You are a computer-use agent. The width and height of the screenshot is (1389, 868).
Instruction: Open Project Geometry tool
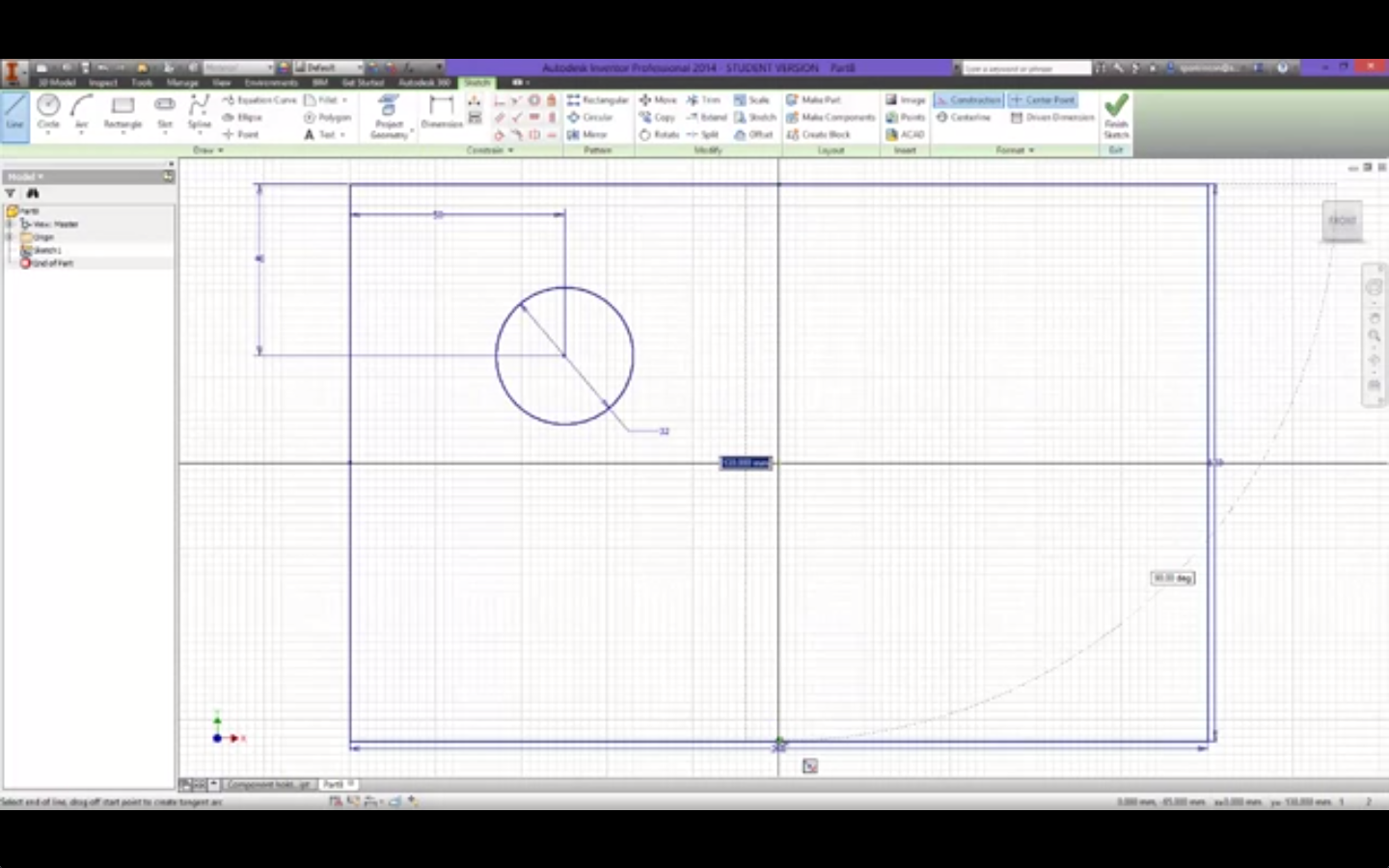pos(389,117)
